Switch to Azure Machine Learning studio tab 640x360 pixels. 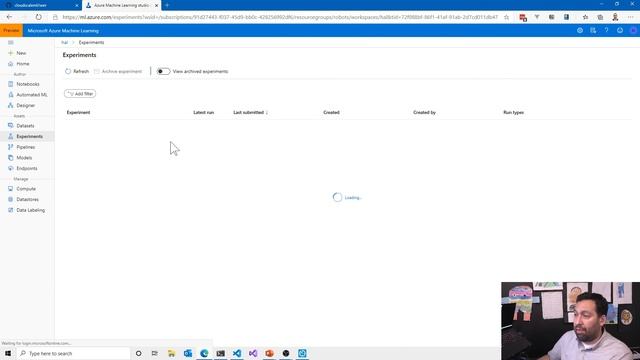click(x=121, y=5)
